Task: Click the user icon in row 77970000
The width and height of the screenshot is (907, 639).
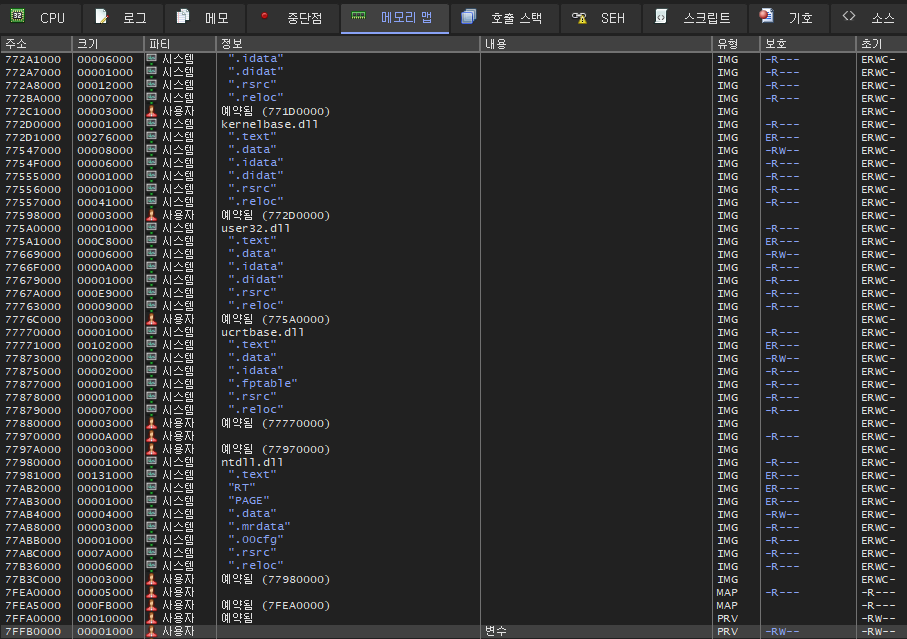Action: [x=152, y=436]
